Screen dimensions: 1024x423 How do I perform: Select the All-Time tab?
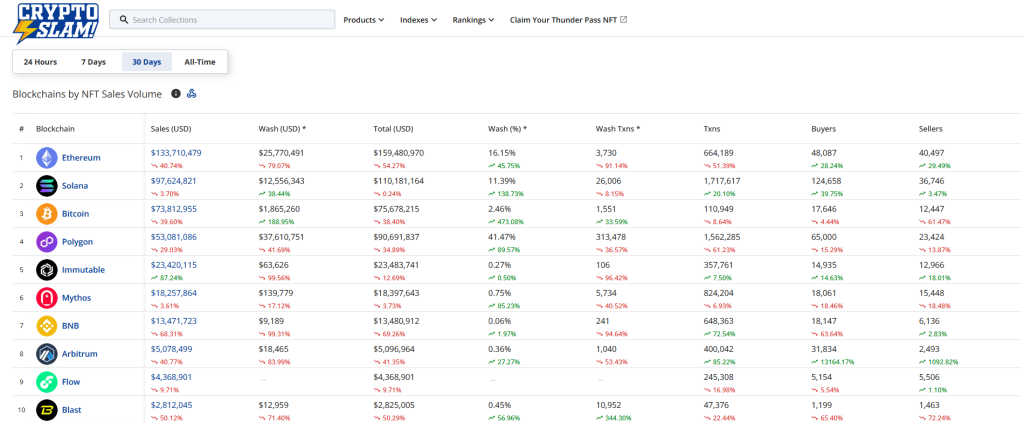pos(200,62)
